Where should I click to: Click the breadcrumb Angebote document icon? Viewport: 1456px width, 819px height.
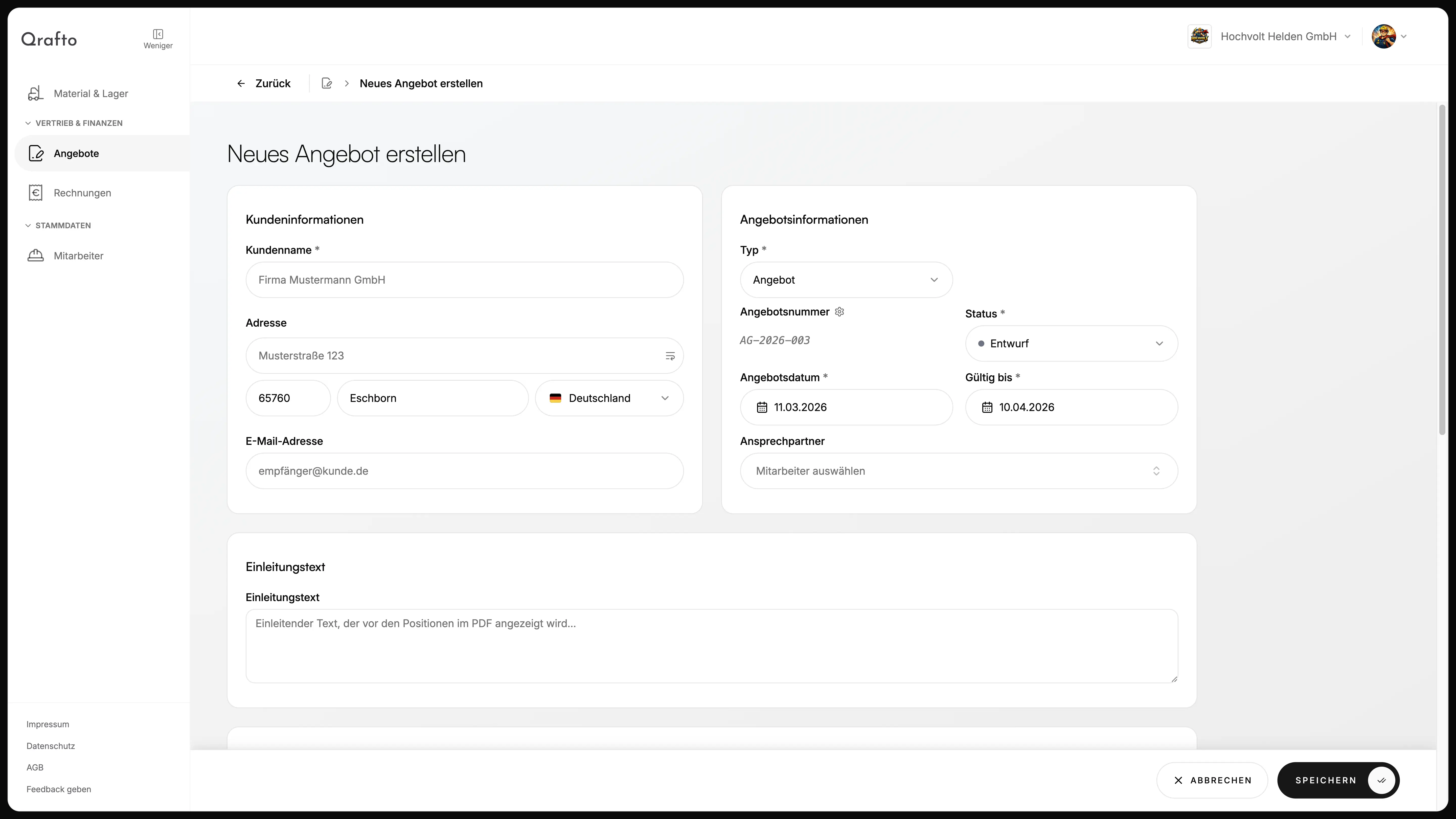coord(327,84)
